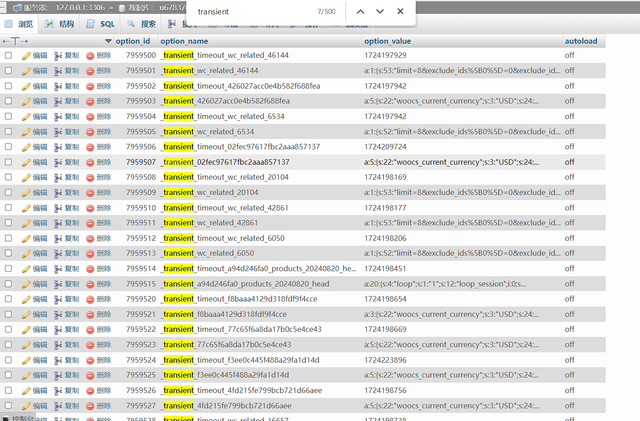Sort by the option_id column header
640x421 pixels.
(x=133, y=41)
